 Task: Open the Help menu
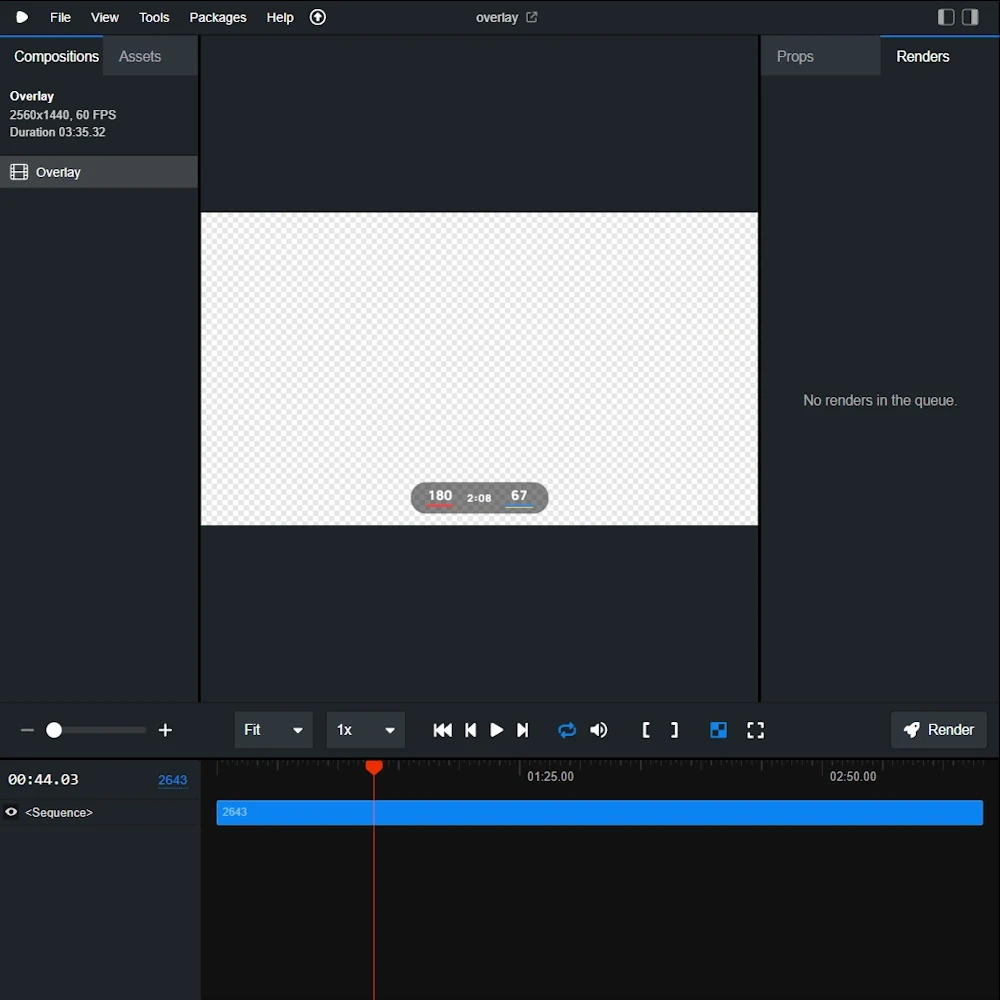279,17
